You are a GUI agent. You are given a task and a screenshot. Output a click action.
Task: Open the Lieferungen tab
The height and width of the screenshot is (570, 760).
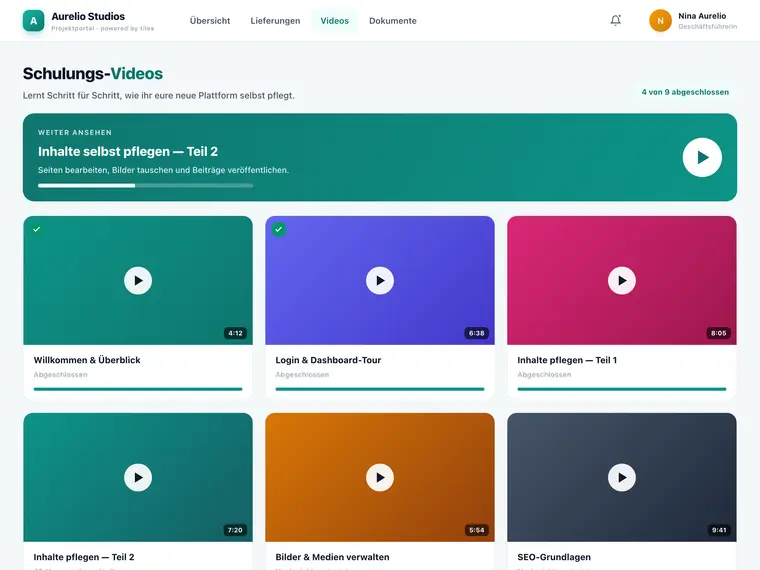(x=275, y=21)
